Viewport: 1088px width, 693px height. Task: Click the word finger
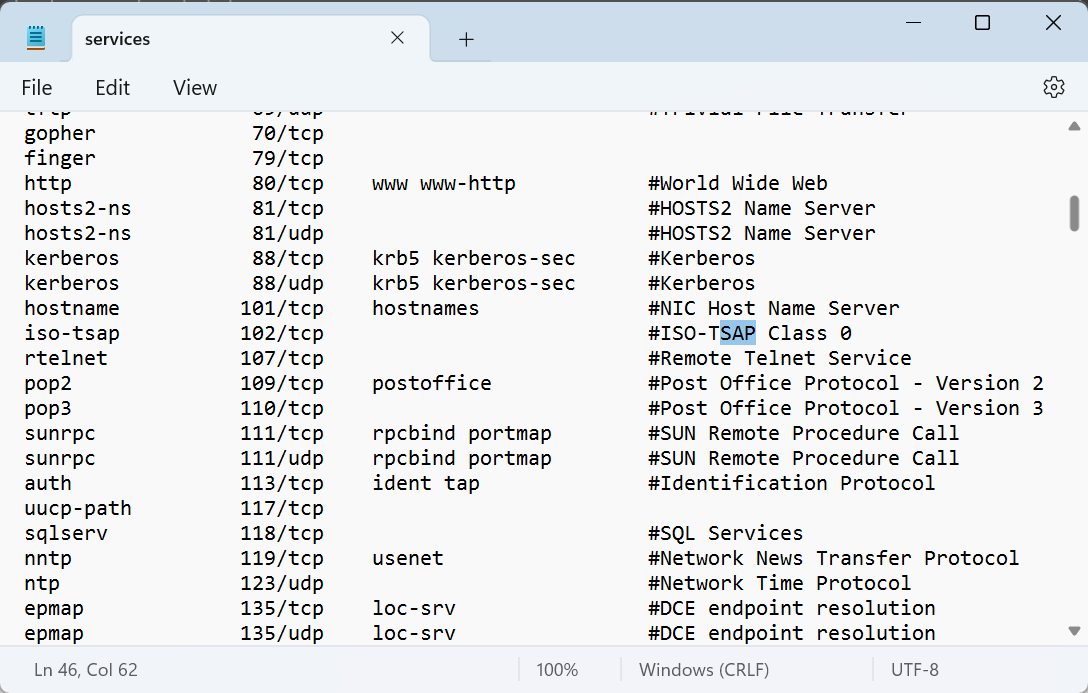click(60, 158)
